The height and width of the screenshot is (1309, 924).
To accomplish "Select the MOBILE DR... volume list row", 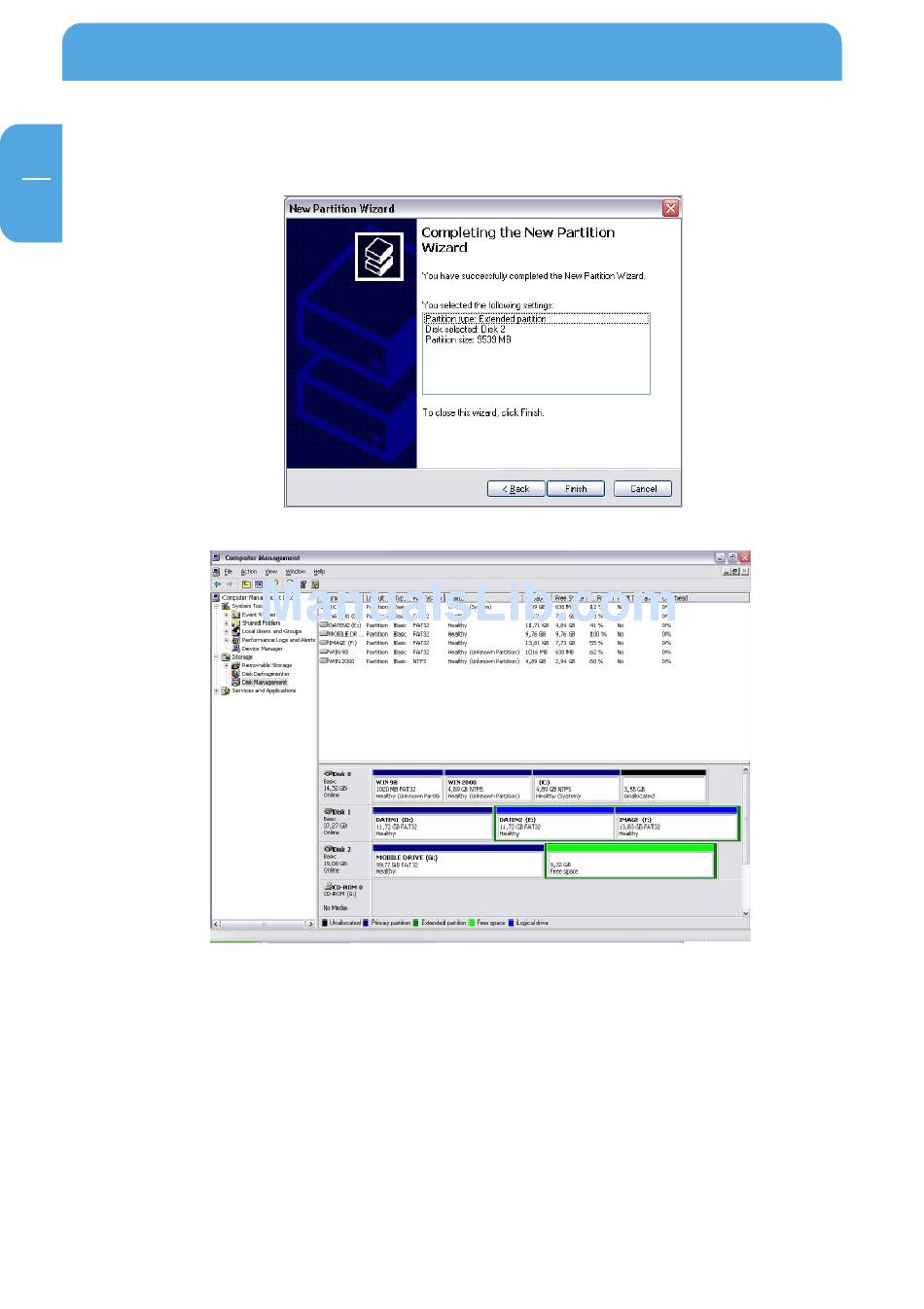I will click(x=496, y=634).
